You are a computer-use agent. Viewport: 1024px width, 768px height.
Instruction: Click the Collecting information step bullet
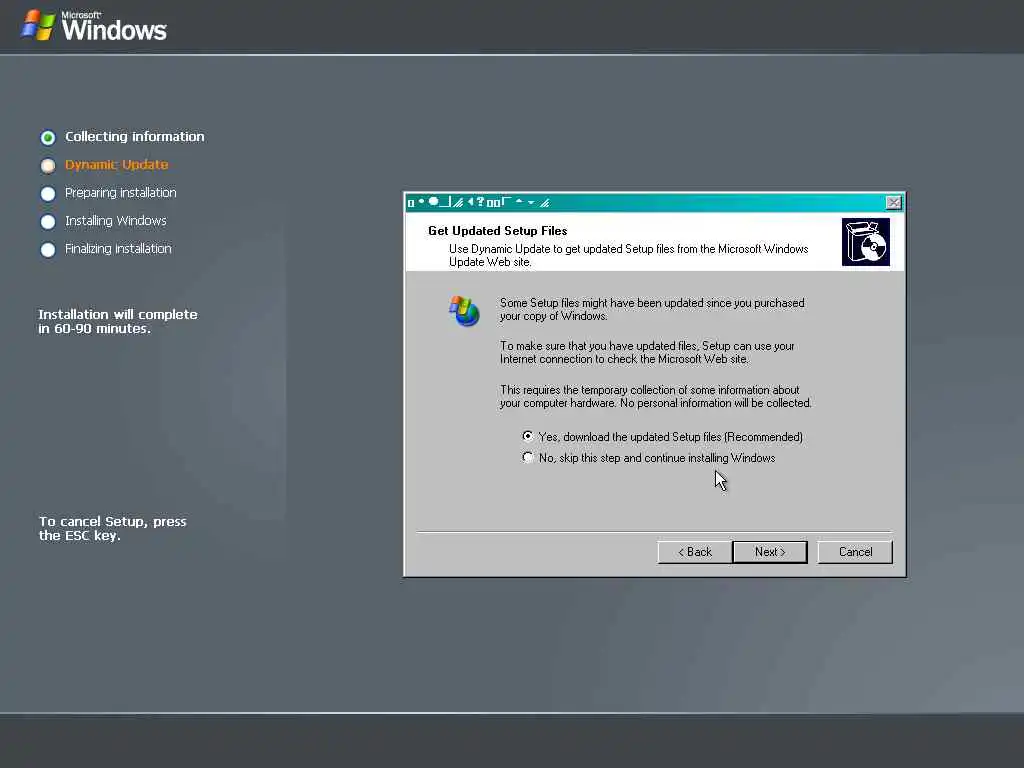pyautogui.click(x=48, y=137)
